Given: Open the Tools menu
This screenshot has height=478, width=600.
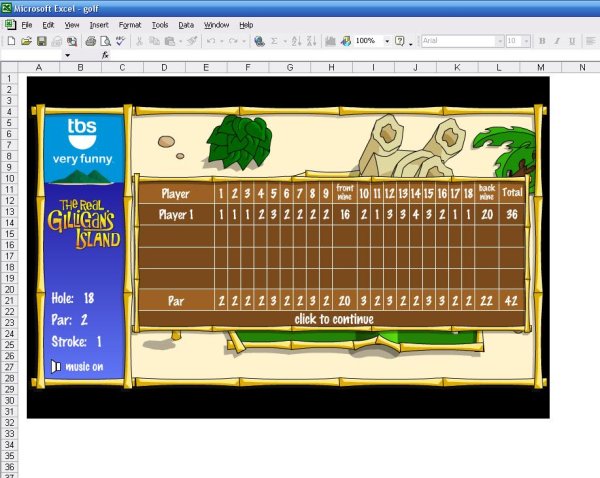Looking at the screenshot, I should (160, 25).
